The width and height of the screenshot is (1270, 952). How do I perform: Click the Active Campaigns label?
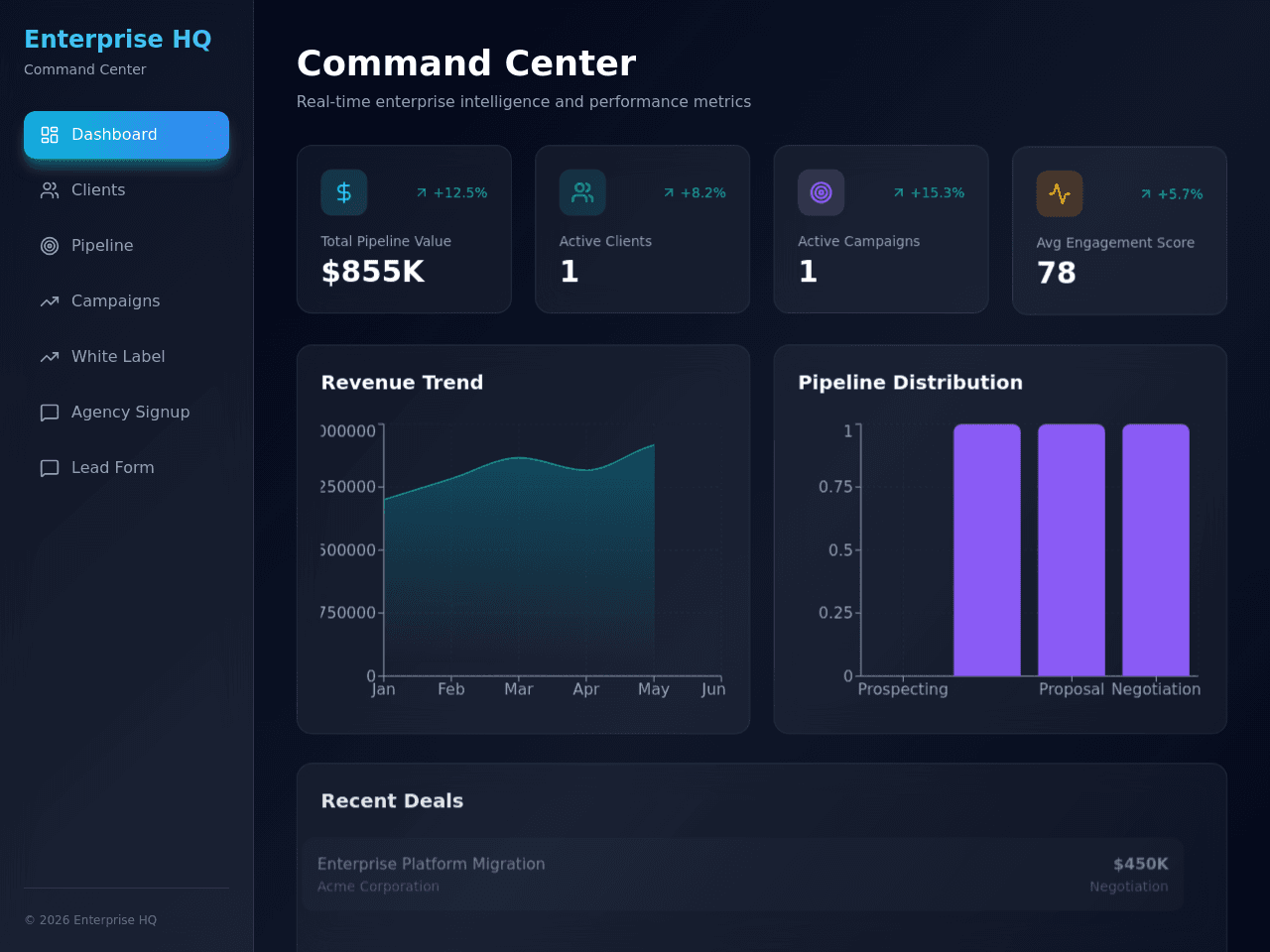(859, 241)
